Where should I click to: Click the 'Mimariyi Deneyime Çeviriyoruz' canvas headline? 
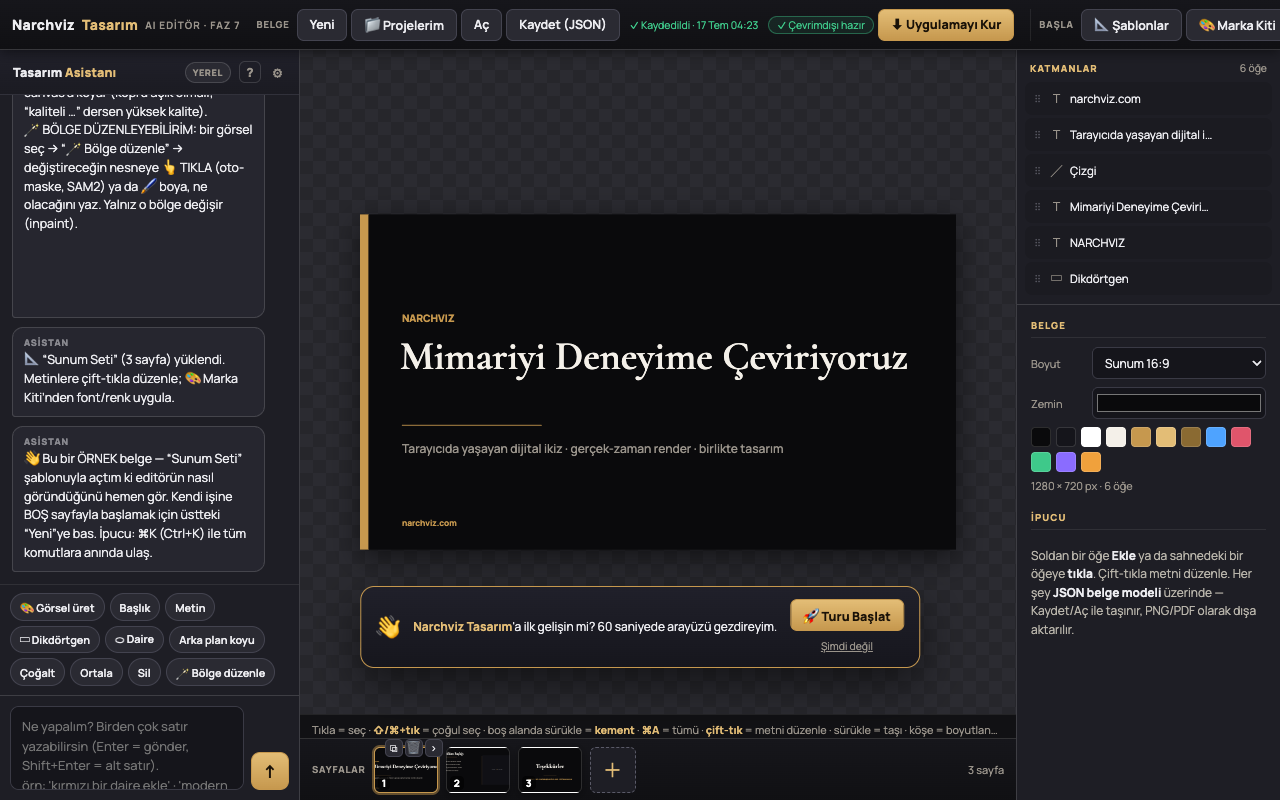tap(654, 357)
